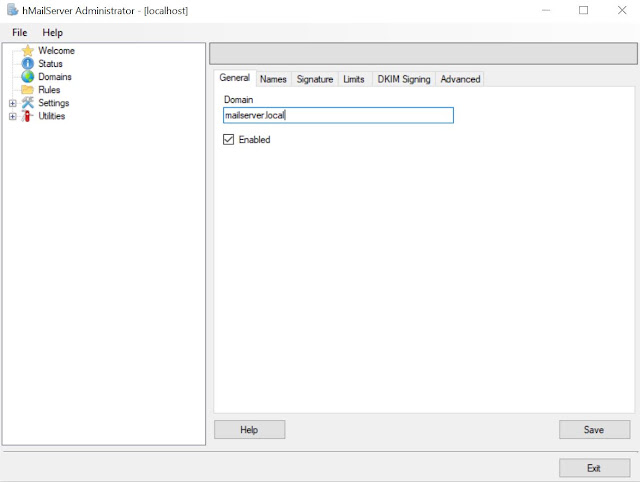The height and width of the screenshot is (482, 640).
Task: Maximize the hMailServer window
Action: [x=584, y=10]
